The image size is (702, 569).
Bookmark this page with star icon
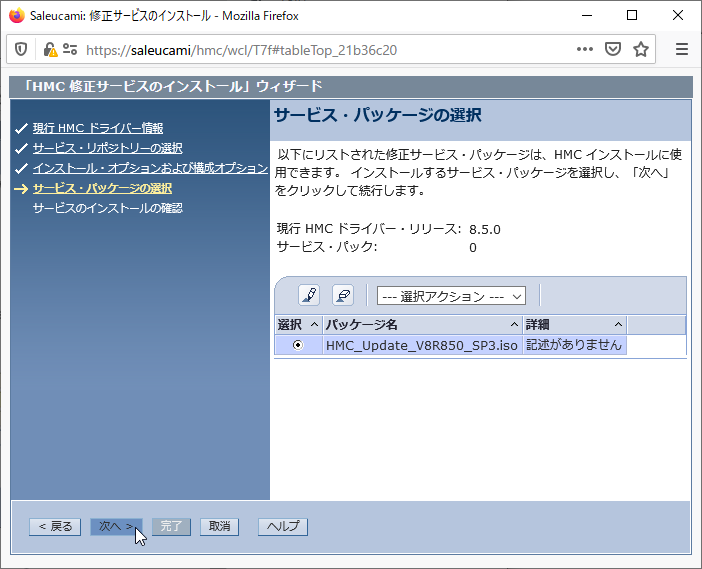[x=641, y=49]
